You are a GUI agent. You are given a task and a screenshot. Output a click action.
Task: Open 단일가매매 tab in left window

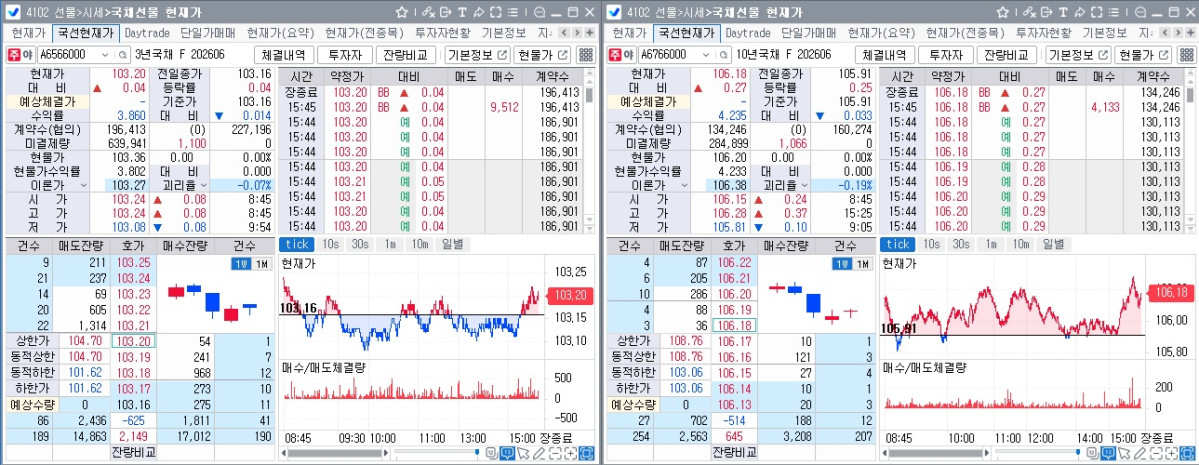209,33
